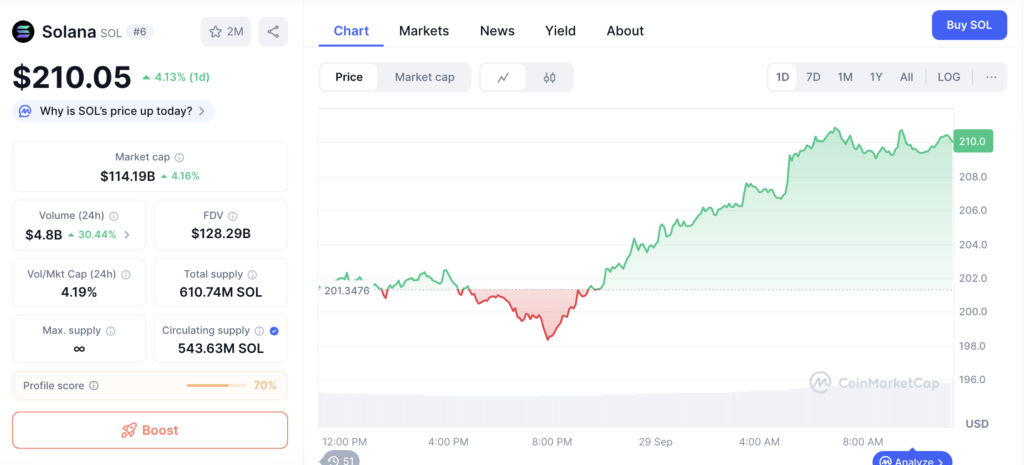Click AI icon in price question pill
Image resolution: width=1024 pixels, height=465 pixels.
coord(25,111)
